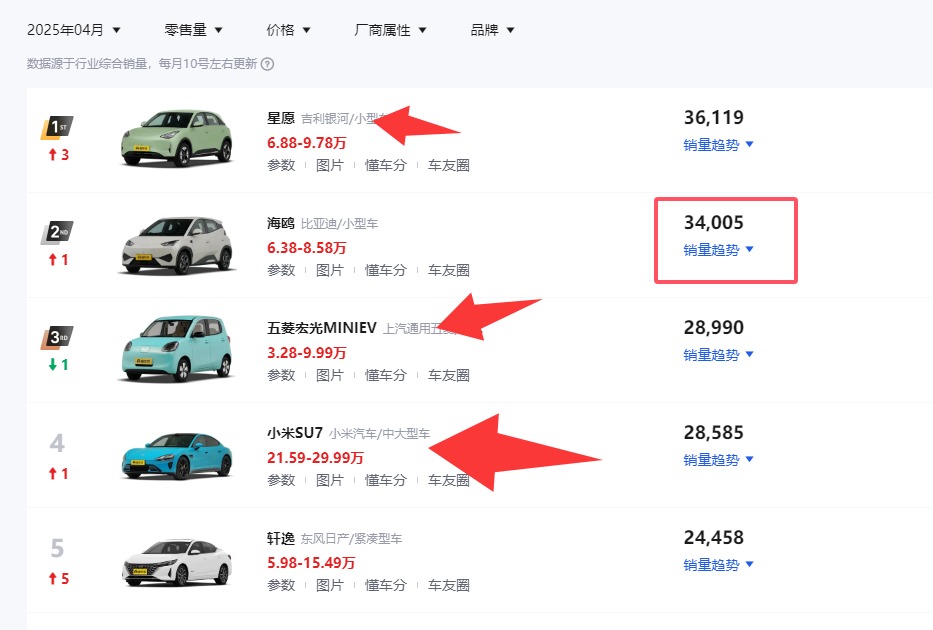This screenshot has height=630, width=933.
Task: View 图片 for 五菱宏光MINIEV
Action: coord(330,375)
